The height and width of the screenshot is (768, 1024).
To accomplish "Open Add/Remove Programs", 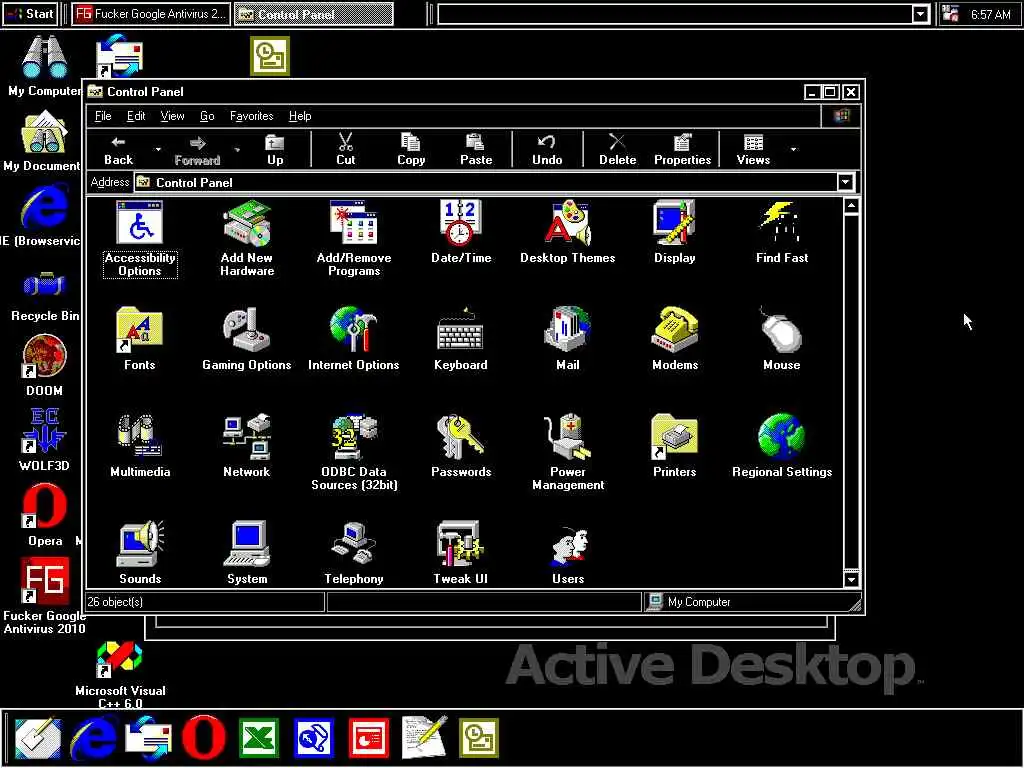I will click(x=354, y=239).
